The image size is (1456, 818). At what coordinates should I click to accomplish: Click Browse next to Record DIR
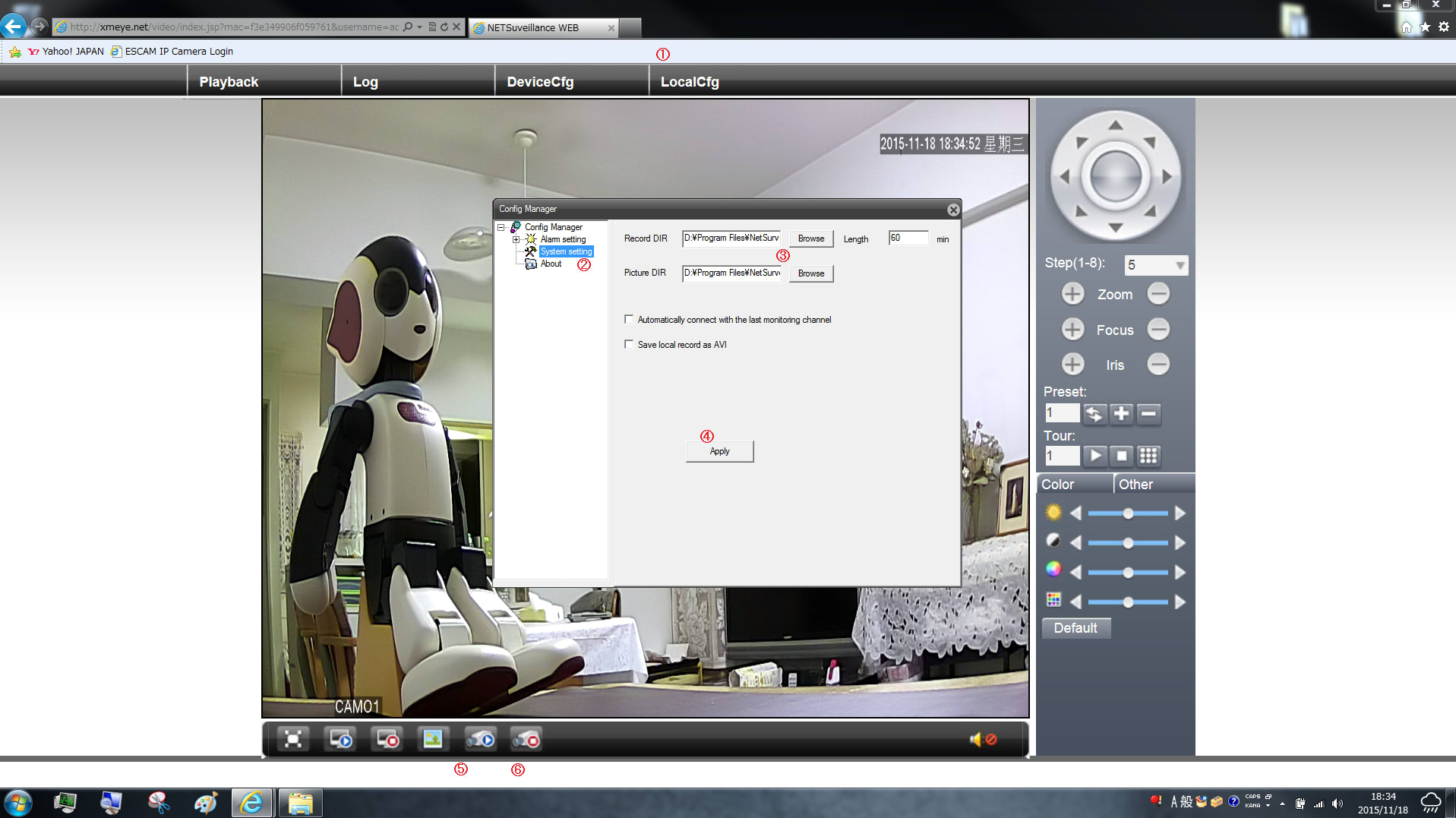[x=810, y=238]
